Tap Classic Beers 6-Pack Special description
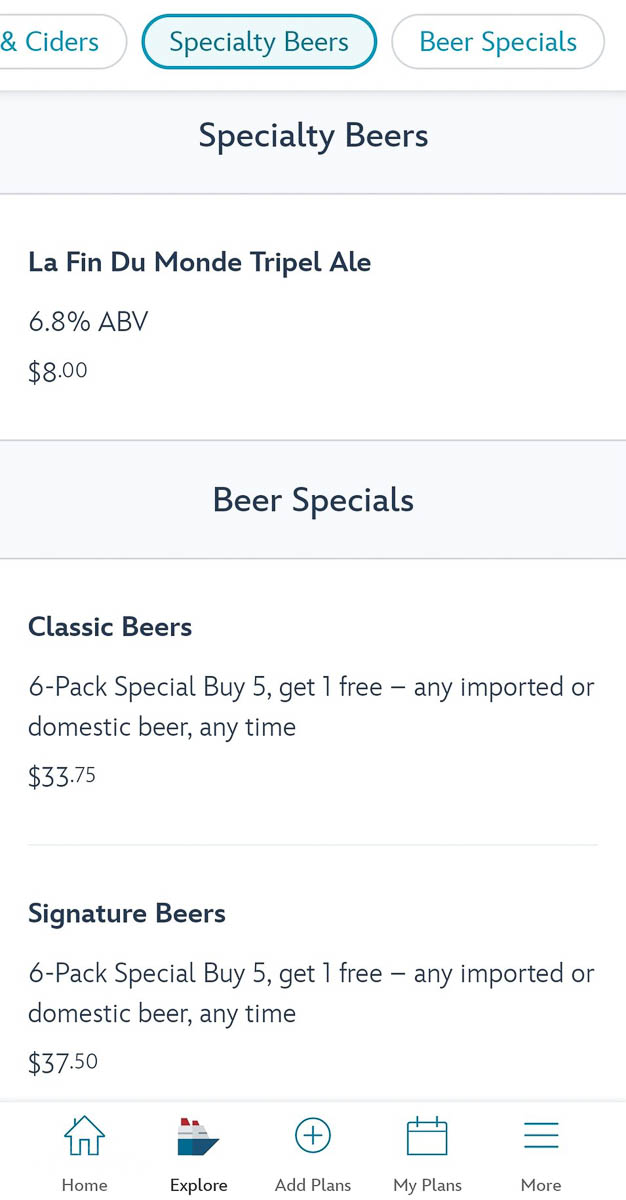Screen dimensions: 626x1200 311,707
